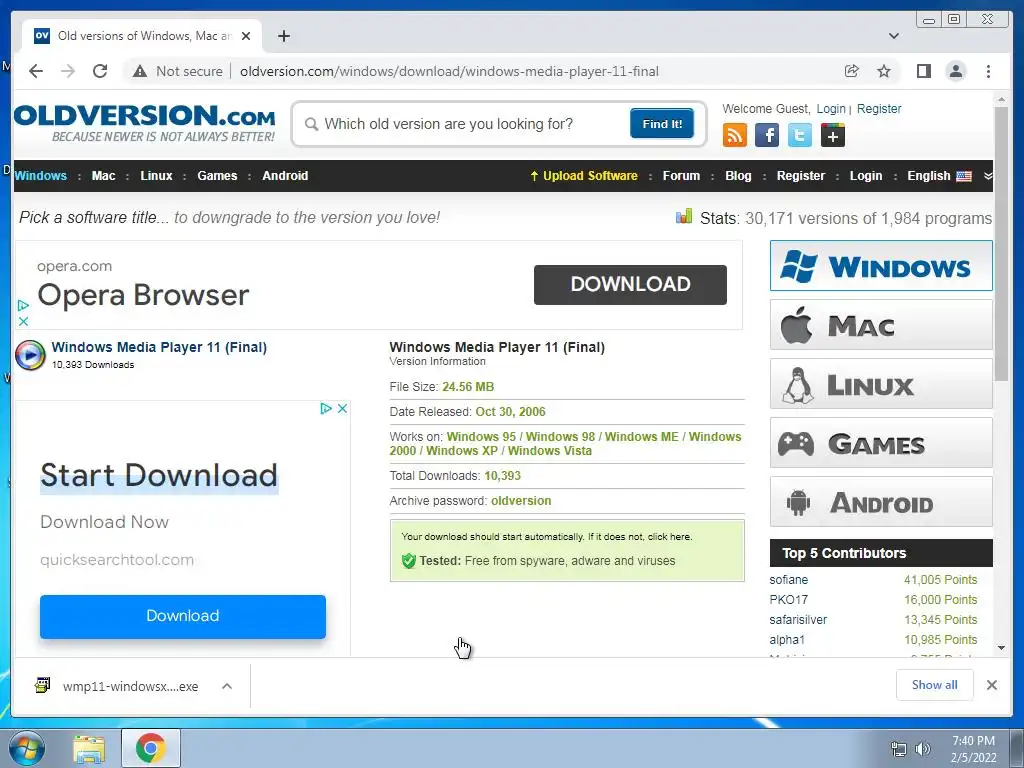Click the Opera Browser DOWNLOAD ad button

pyautogui.click(x=630, y=284)
